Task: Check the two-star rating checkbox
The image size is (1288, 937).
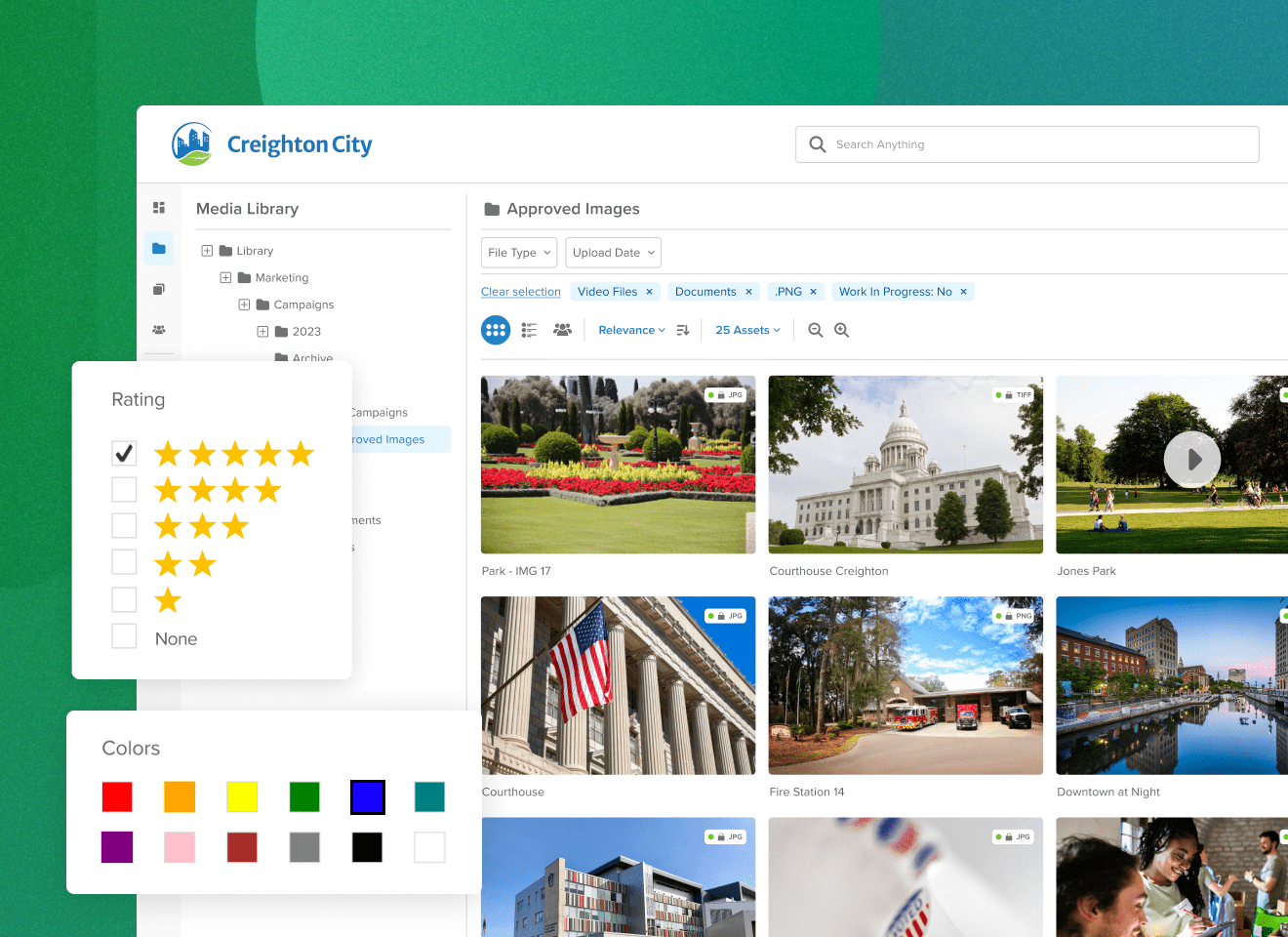Action: (x=124, y=562)
